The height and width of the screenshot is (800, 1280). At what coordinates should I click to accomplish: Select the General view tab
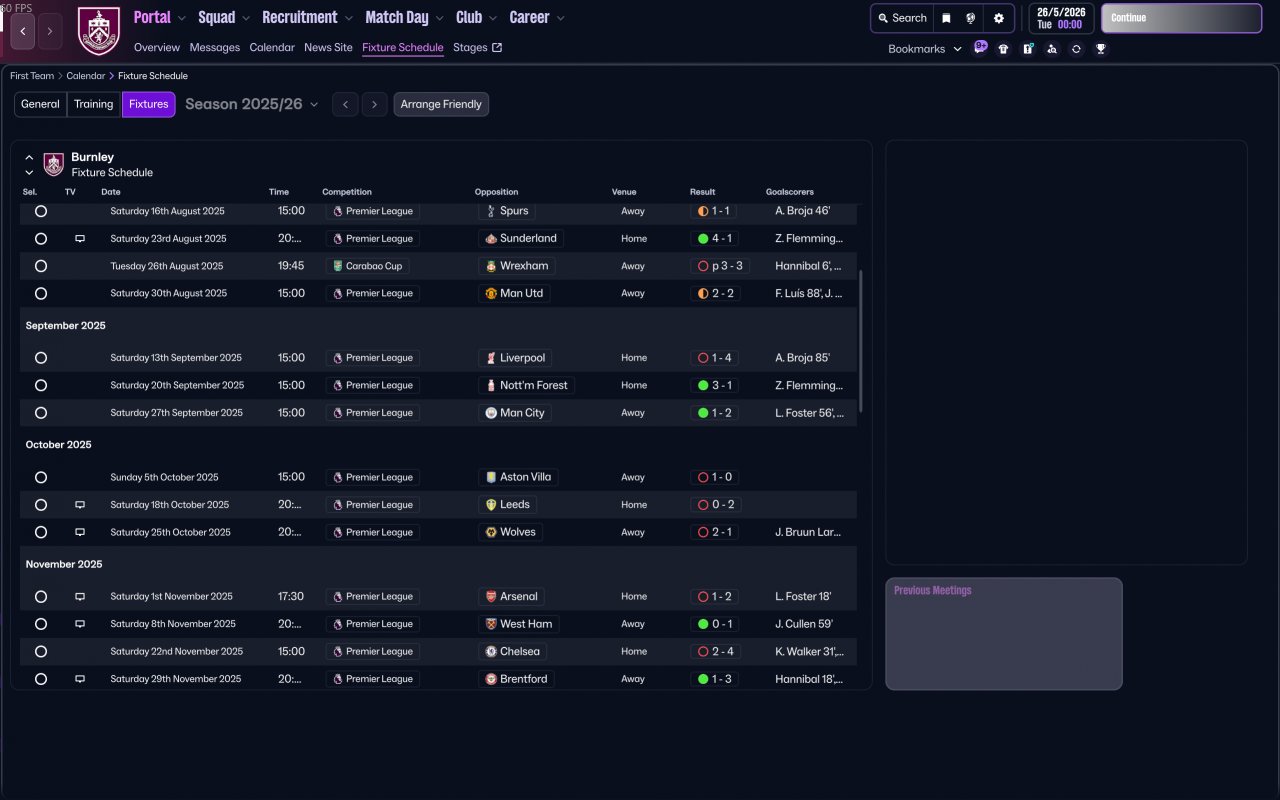(41, 104)
